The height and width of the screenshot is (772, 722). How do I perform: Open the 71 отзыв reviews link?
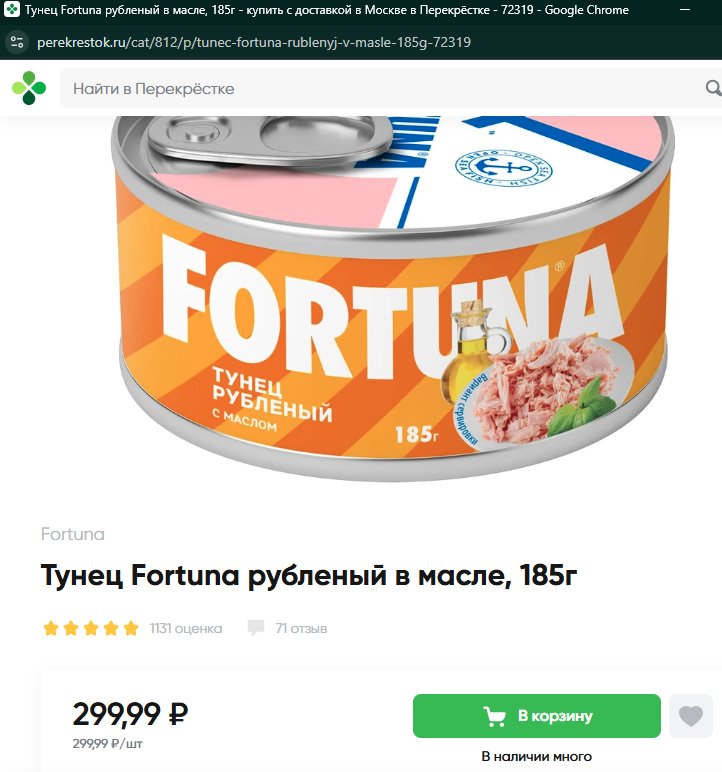click(301, 628)
